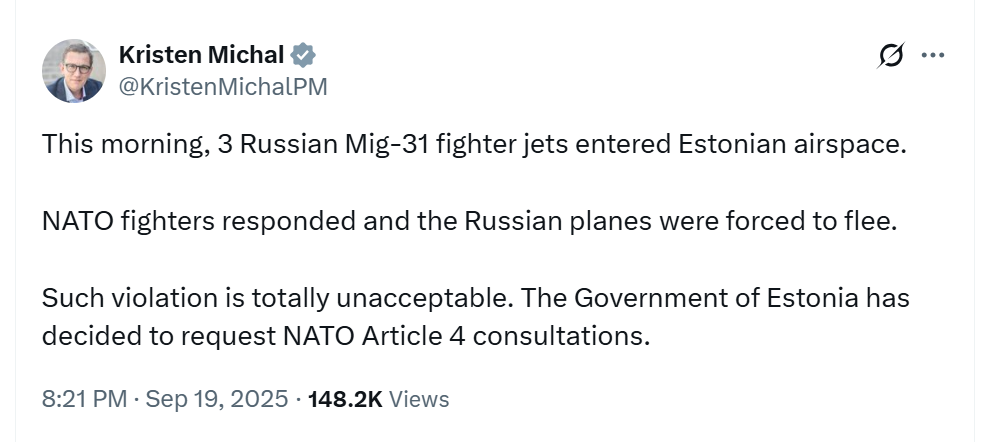Viewport: 1000px width, 442px height.
Task: Click the 8:21 PM timestamp
Action: (84, 399)
